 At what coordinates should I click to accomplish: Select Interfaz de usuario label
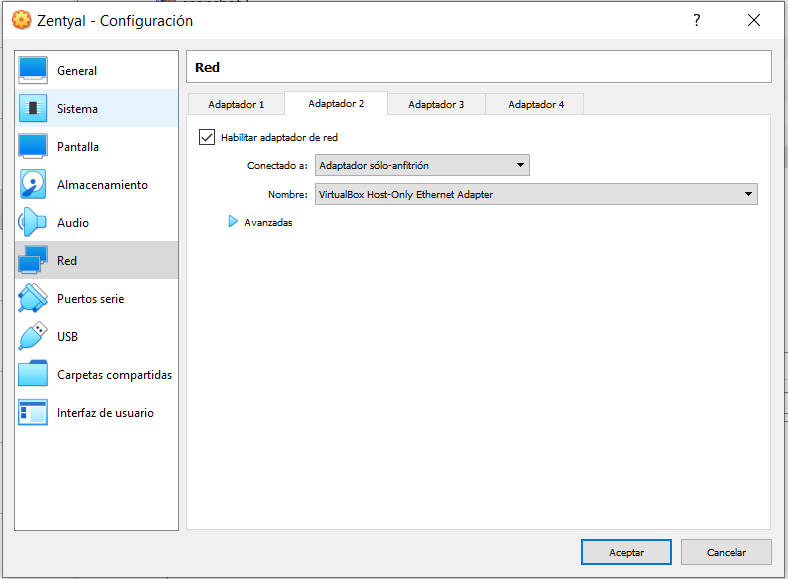[x=106, y=413]
